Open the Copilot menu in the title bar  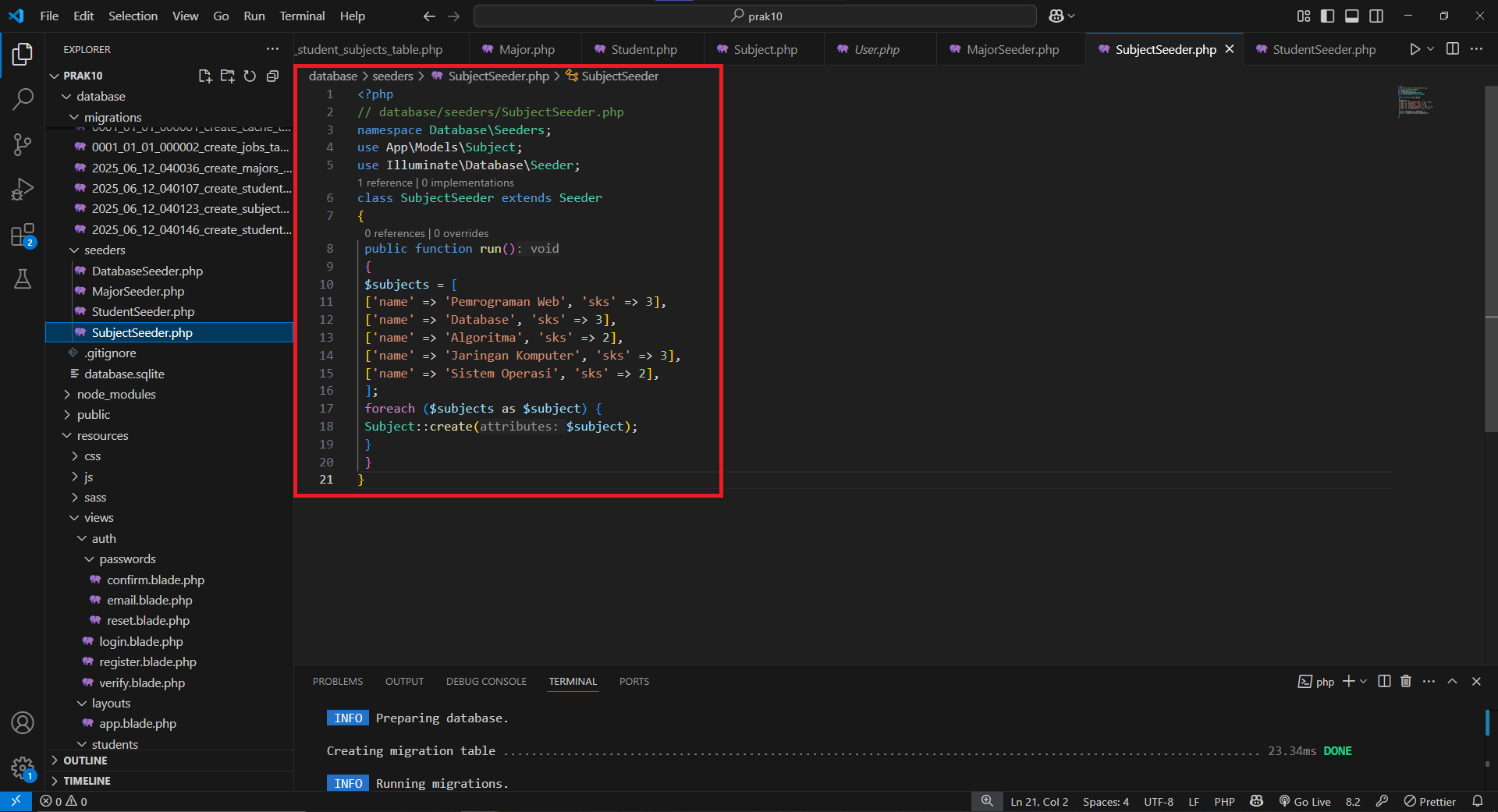pos(1060,16)
